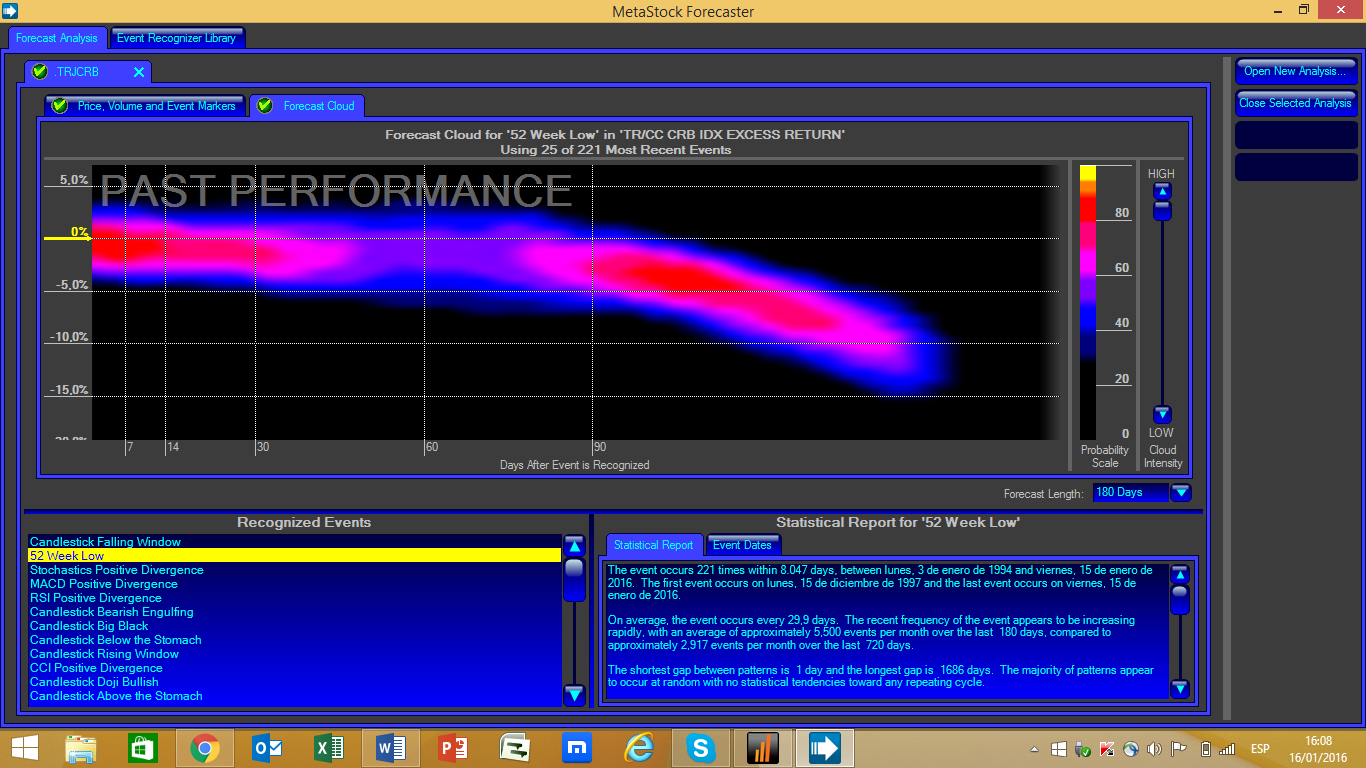Launch Google Chrome from the taskbar
This screenshot has height=768, width=1366.
205,748
